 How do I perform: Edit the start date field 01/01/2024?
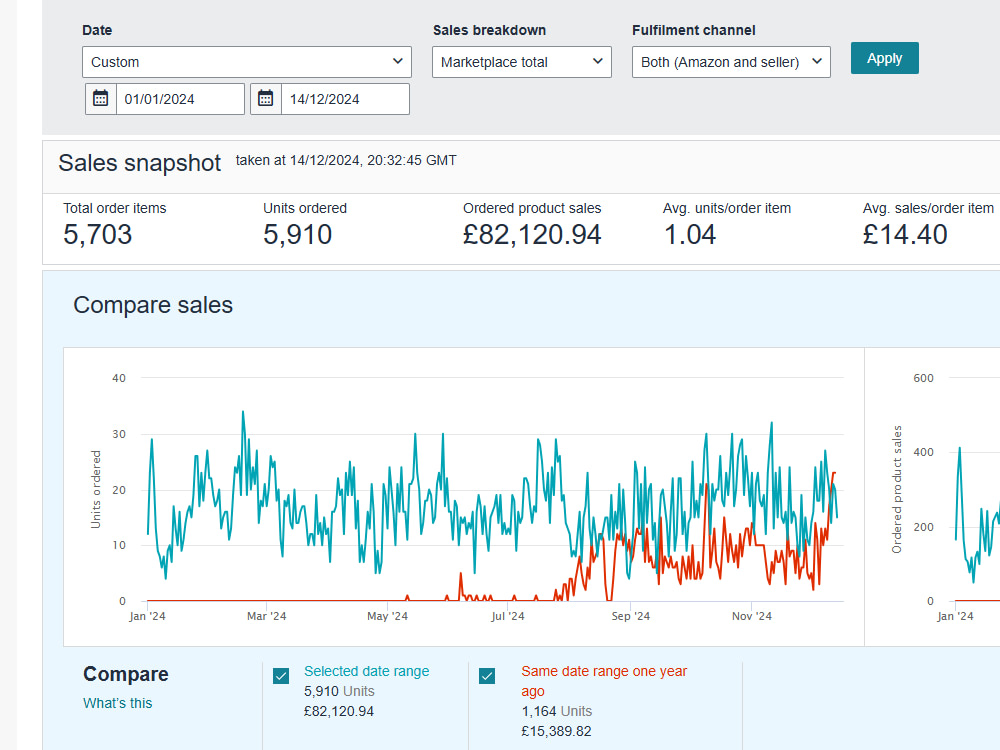tap(180, 99)
